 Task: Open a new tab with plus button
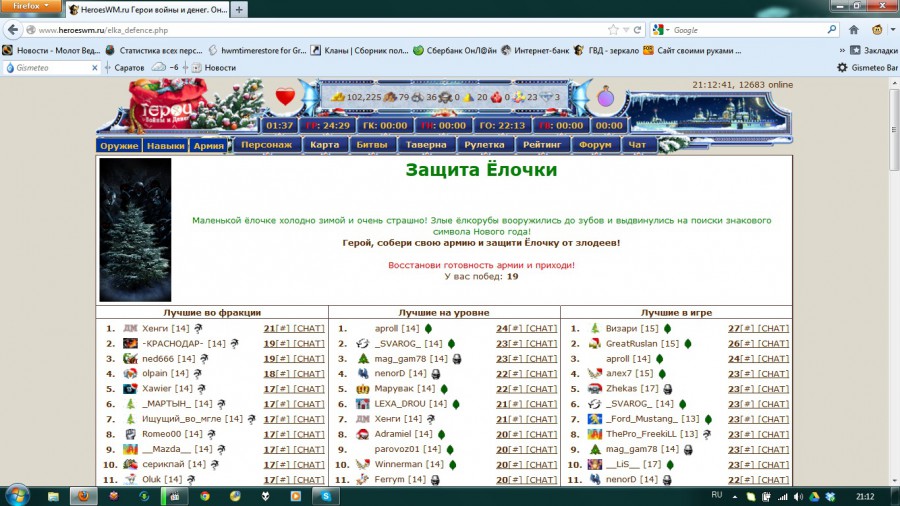239,10
